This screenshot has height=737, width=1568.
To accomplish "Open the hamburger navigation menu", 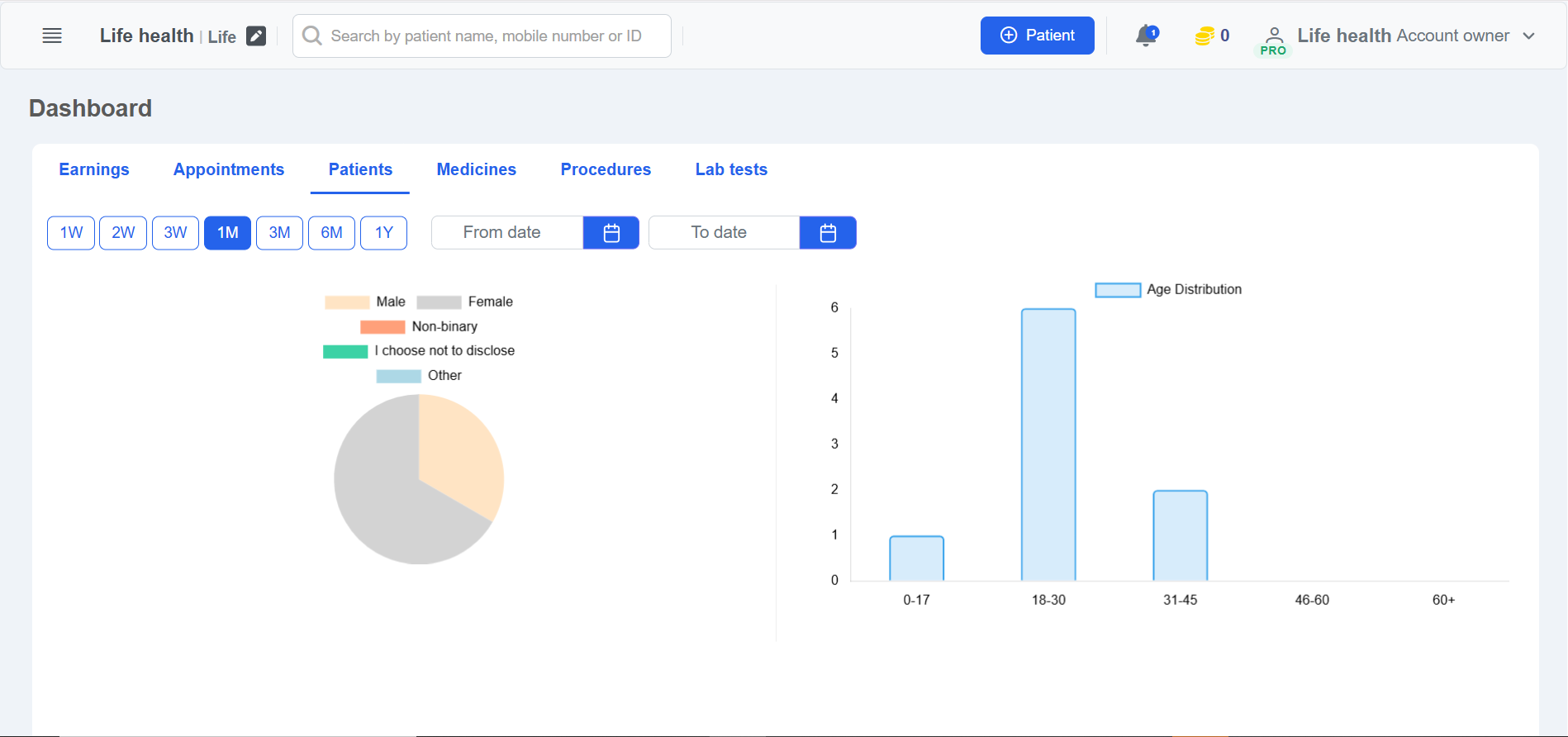I will 52,36.
